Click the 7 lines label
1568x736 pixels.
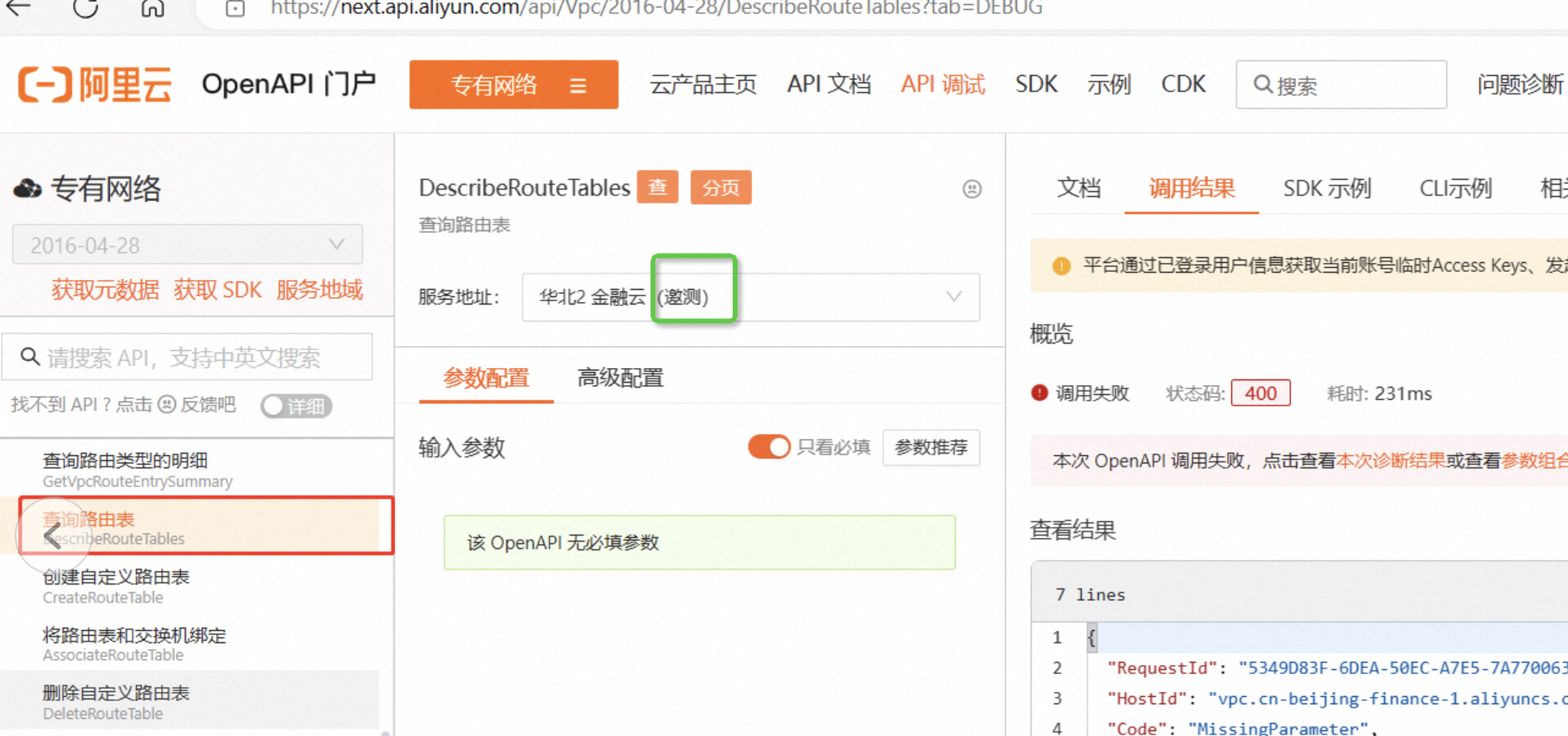(x=1090, y=595)
